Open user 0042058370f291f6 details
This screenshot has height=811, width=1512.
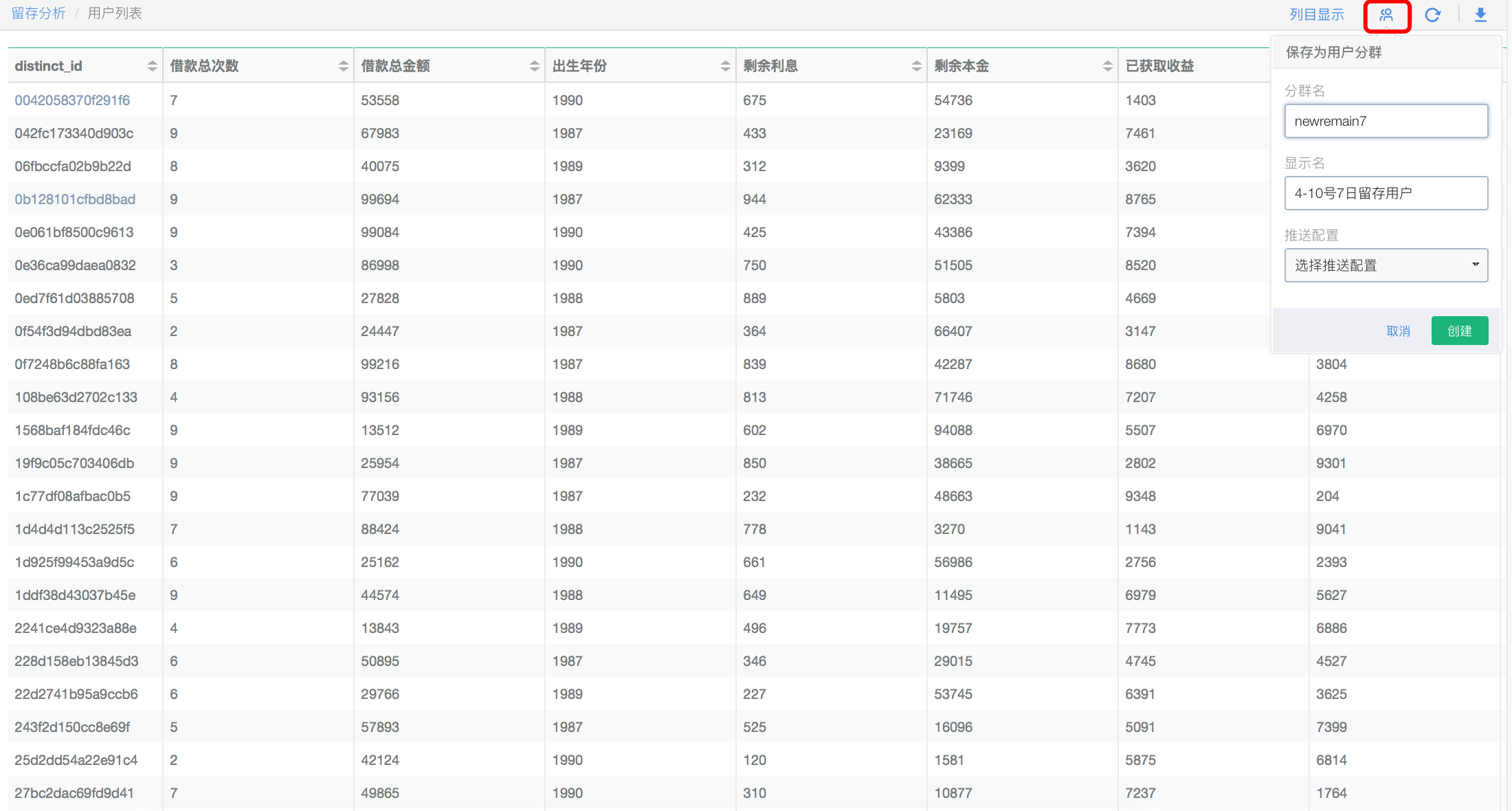[72, 100]
